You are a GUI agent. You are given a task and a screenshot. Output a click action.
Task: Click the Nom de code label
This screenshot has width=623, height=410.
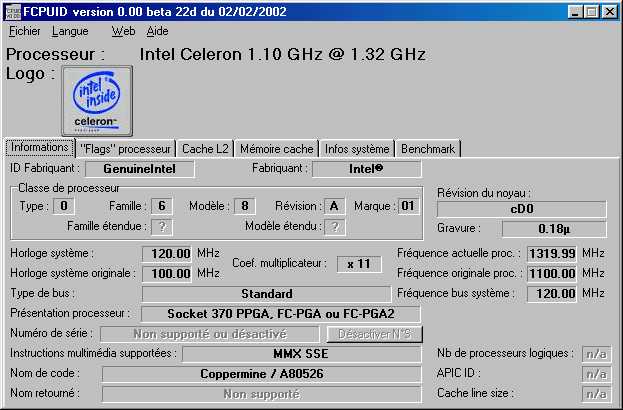45,373
